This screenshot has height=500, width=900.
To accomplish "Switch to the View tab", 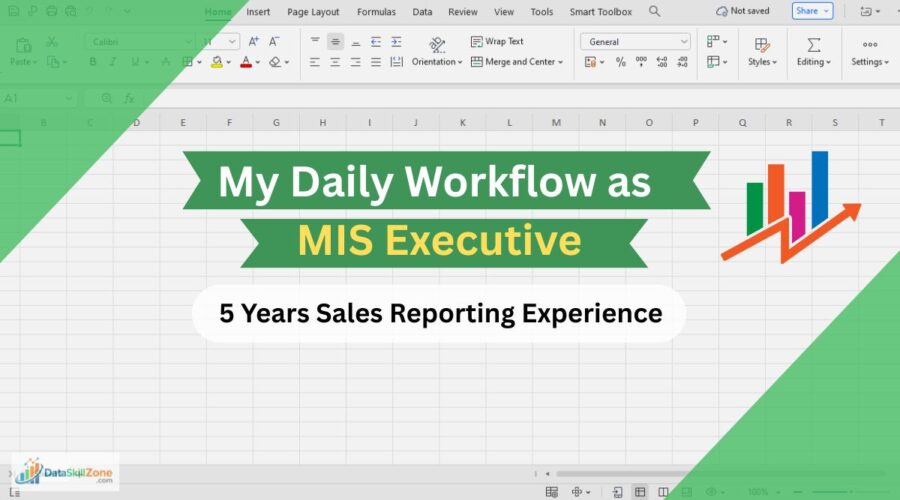I will click(x=504, y=11).
